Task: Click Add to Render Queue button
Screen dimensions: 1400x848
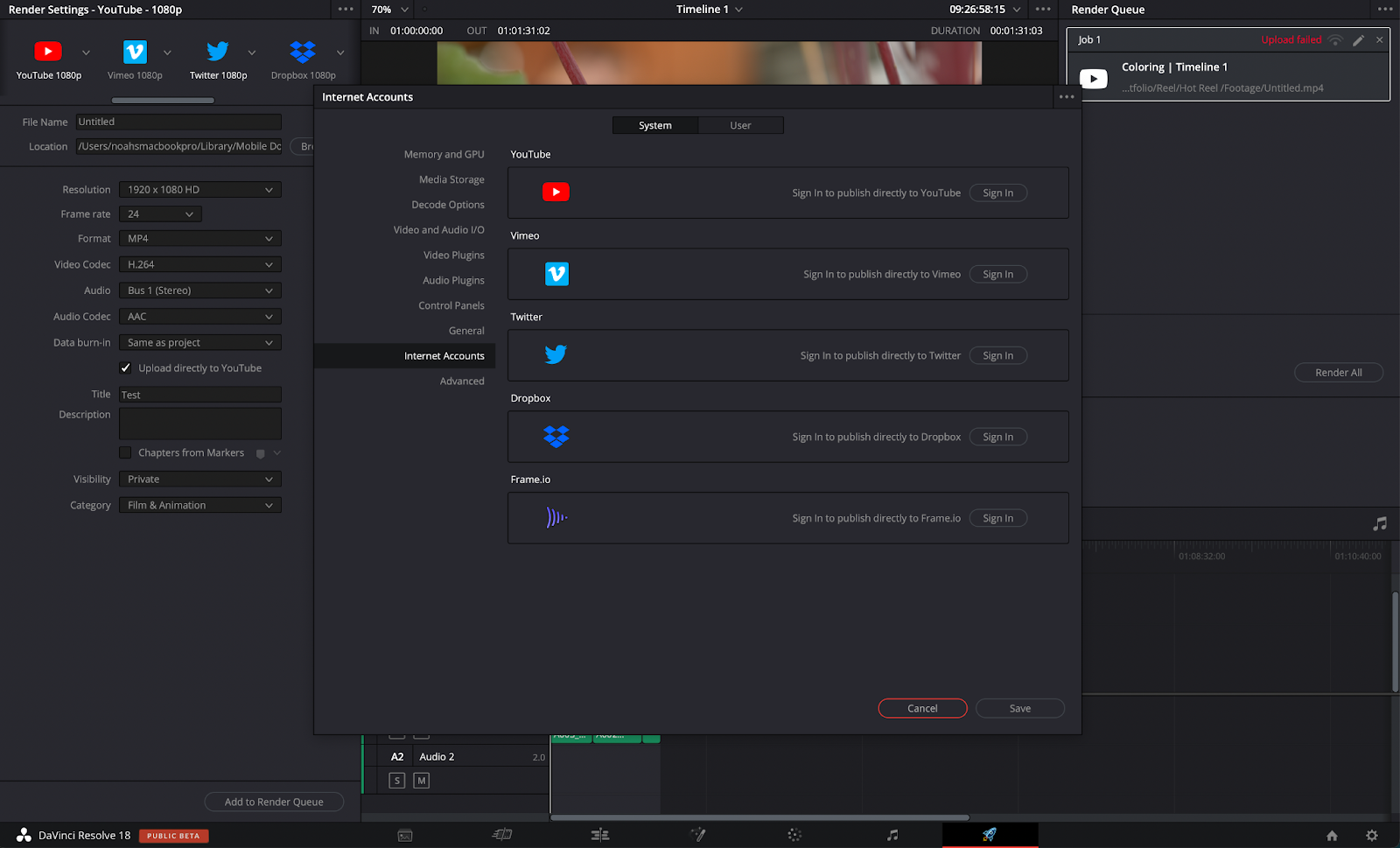Action: (274, 802)
